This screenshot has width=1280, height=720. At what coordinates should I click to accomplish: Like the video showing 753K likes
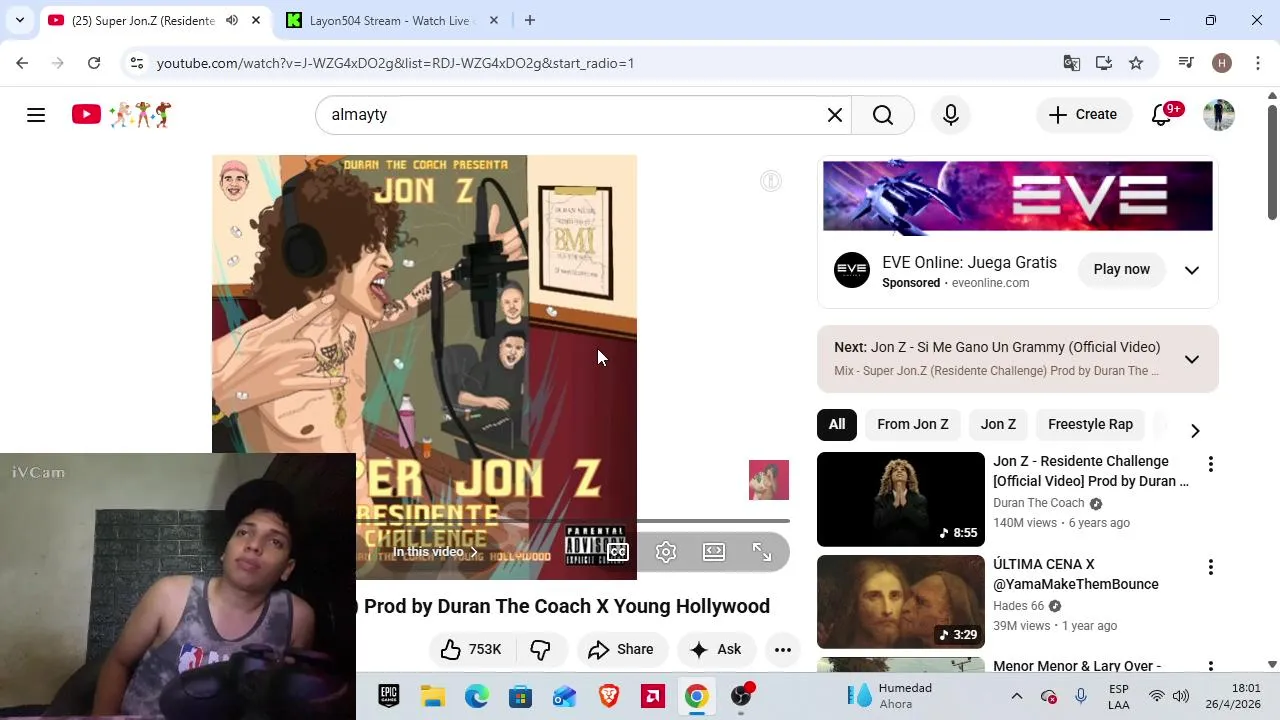point(472,650)
